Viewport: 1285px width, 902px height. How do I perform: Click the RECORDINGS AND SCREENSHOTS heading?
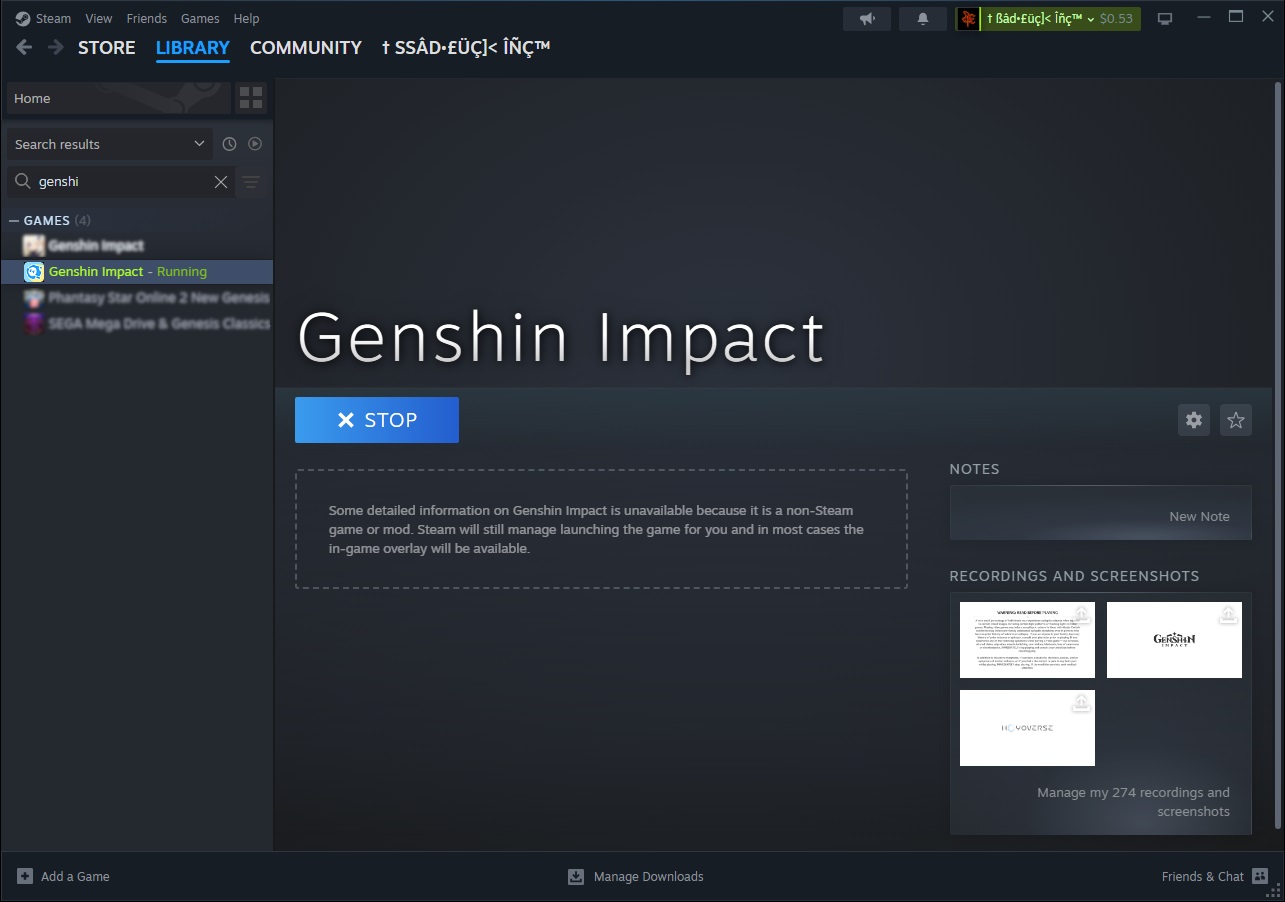[1074, 576]
